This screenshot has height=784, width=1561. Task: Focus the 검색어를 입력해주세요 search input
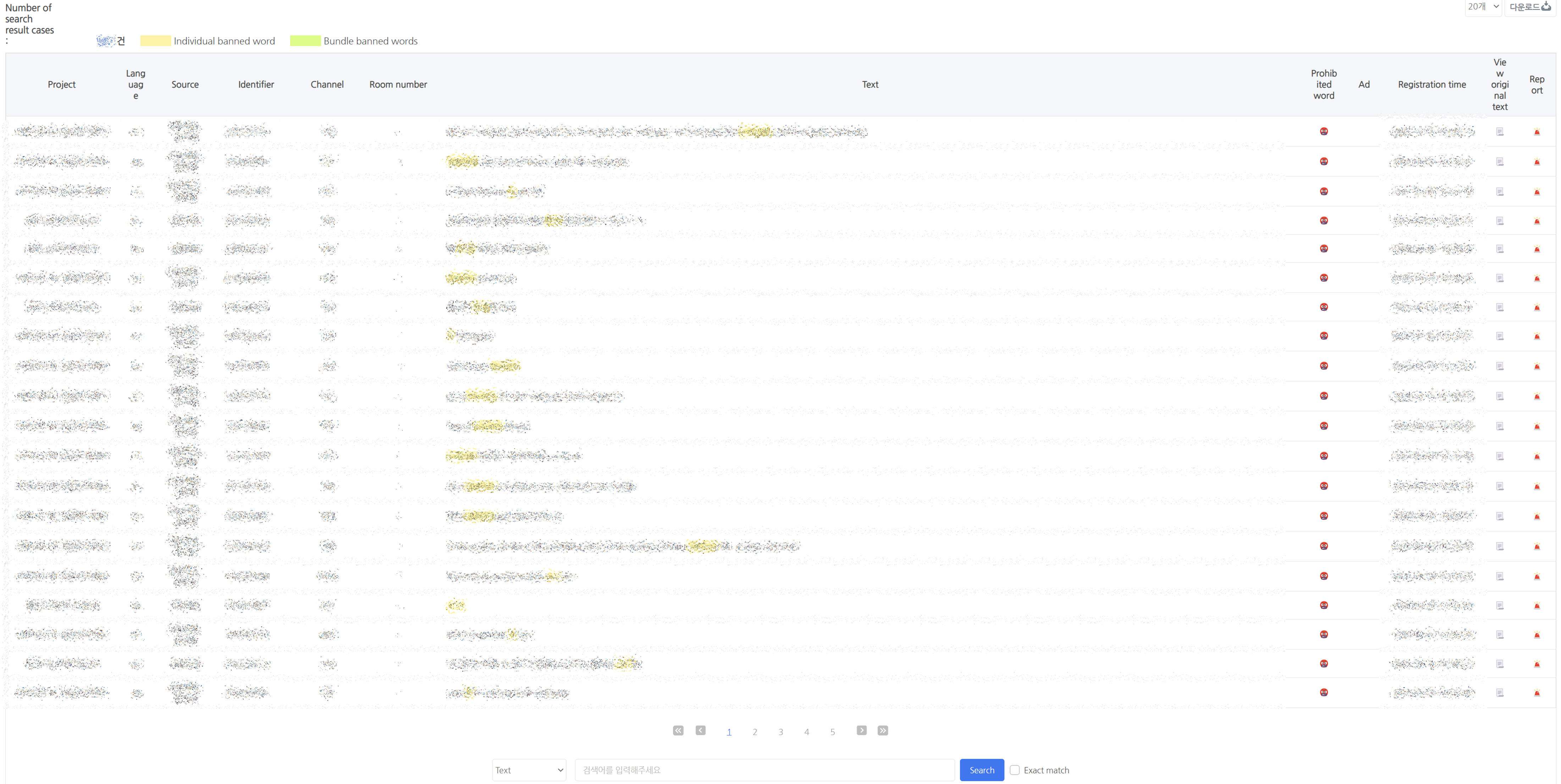[765, 770]
